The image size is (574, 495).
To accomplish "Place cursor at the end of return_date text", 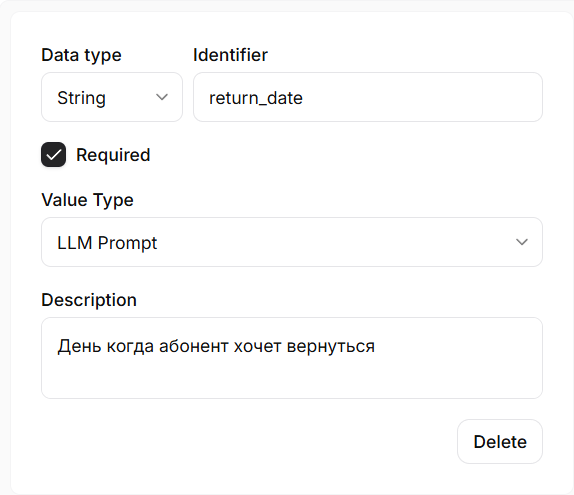I will [x=302, y=98].
